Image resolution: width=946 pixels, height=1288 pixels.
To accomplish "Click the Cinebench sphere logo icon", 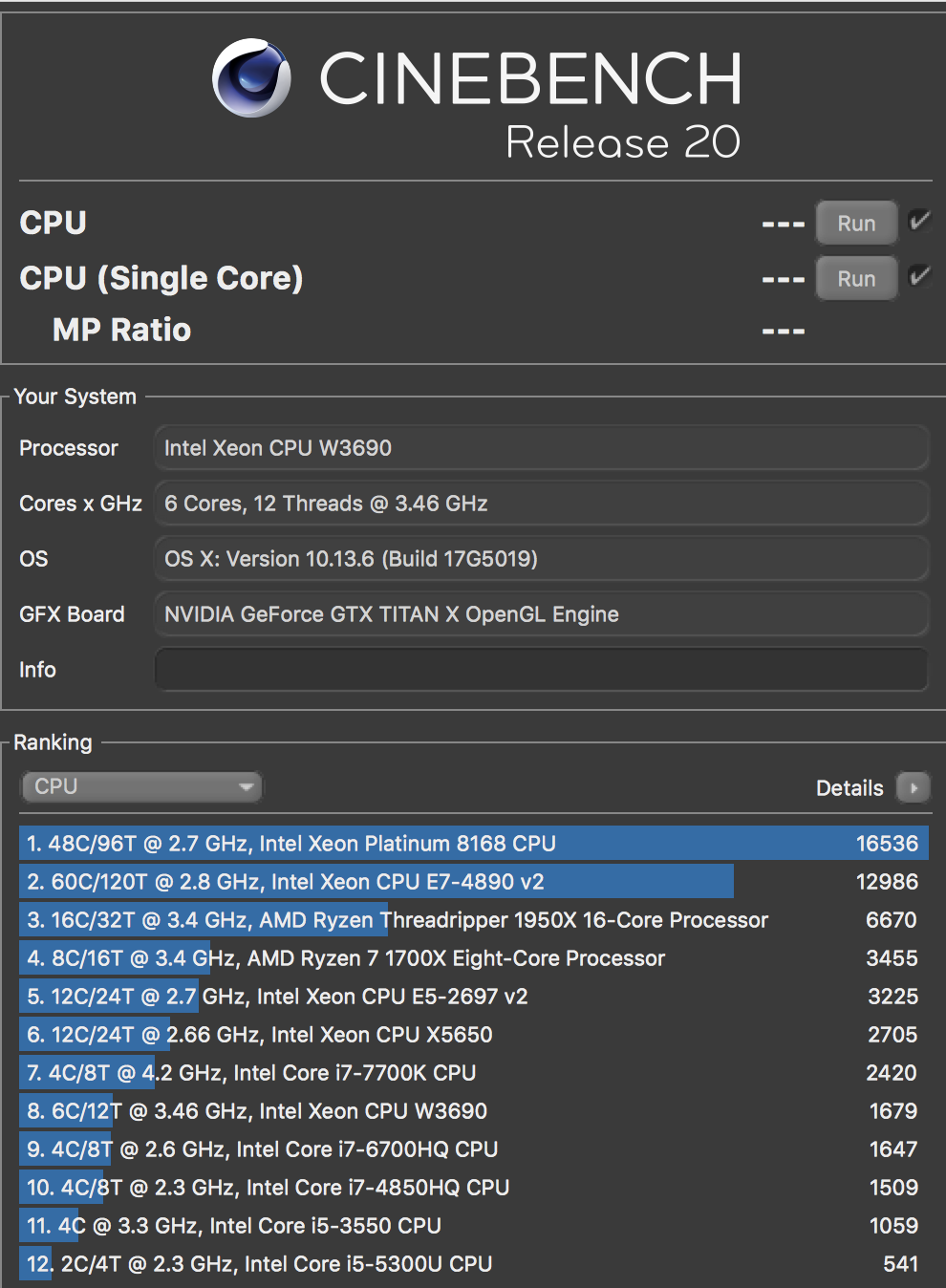I will point(251,78).
